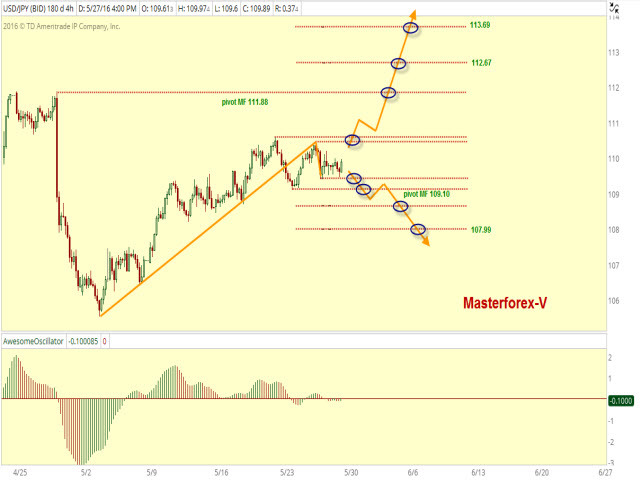Click the 113.69 green price label

[480, 26]
